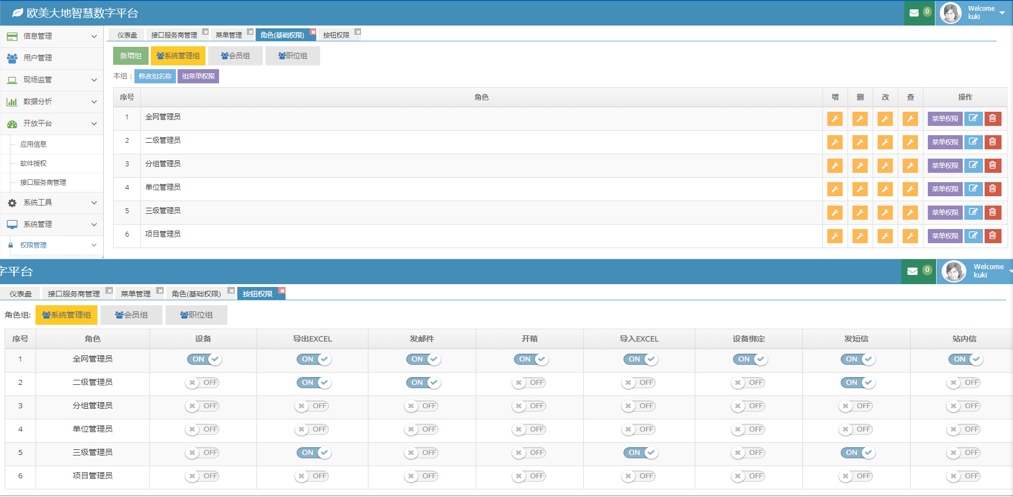The width and height of the screenshot is (1013, 497).
Task: Click 菜单权限 button for 全网管理员 row
Action: (944, 119)
